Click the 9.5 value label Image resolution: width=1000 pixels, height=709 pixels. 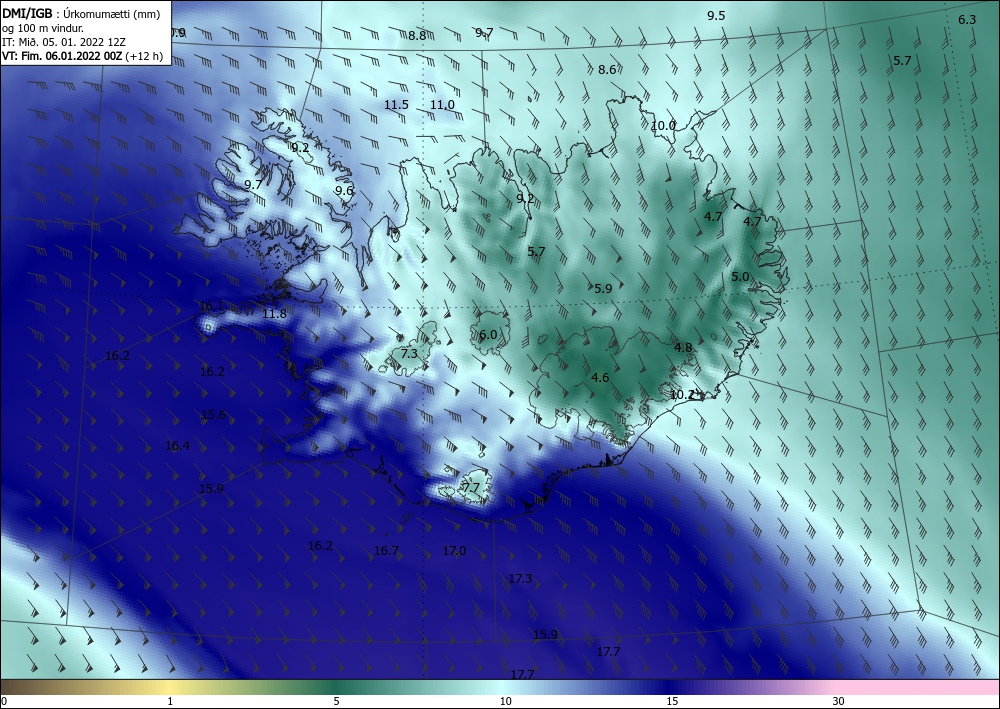click(x=716, y=16)
